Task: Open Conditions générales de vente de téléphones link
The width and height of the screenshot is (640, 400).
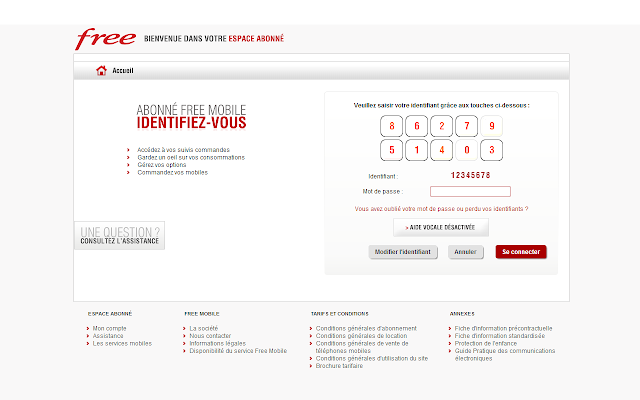Action: coord(362,347)
